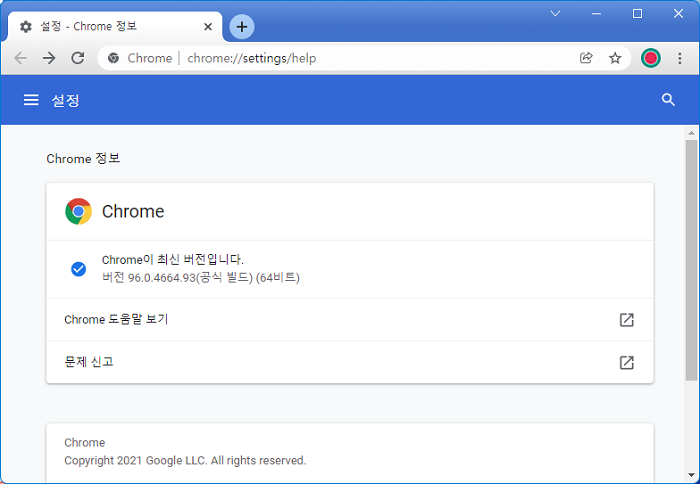Click the 'Chrome이 최신 버전입니다.' status text
Image resolution: width=700 pixels, height=484 pixels.
(x=173, y=259)
